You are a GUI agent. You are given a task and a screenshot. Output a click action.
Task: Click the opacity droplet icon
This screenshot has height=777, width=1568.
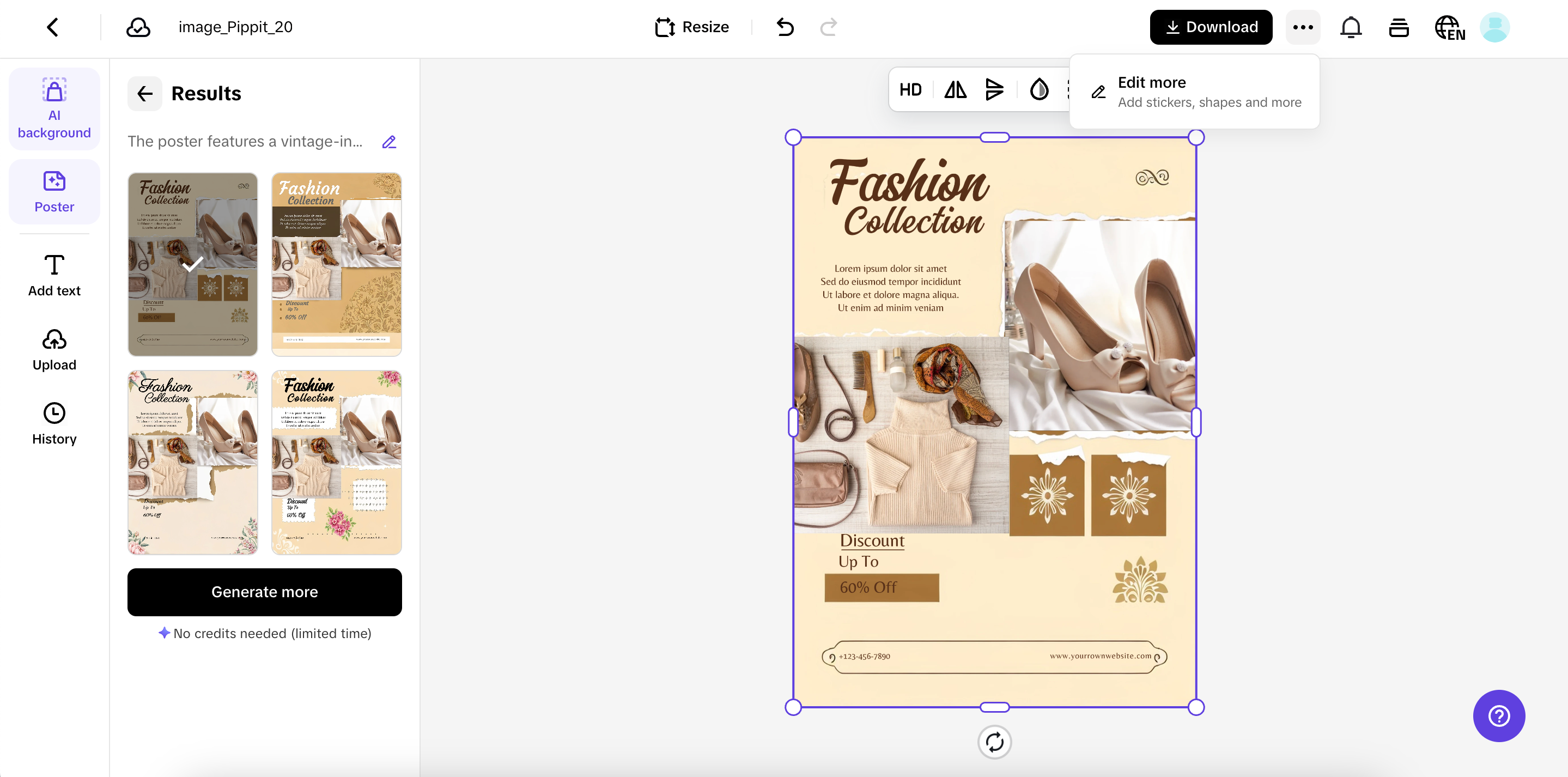coord(1038,90)
